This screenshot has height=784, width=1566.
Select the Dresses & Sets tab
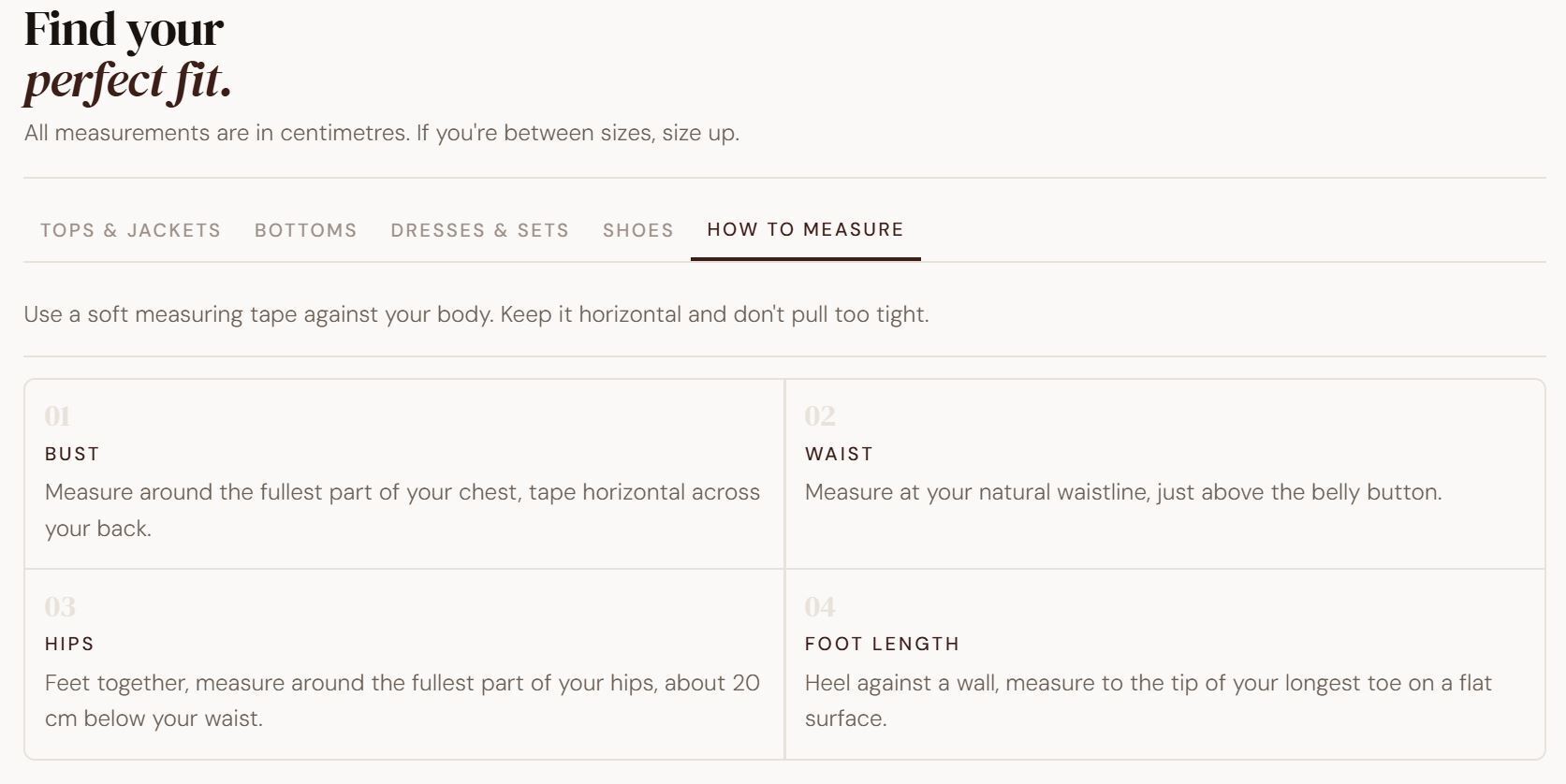[479, 230]
